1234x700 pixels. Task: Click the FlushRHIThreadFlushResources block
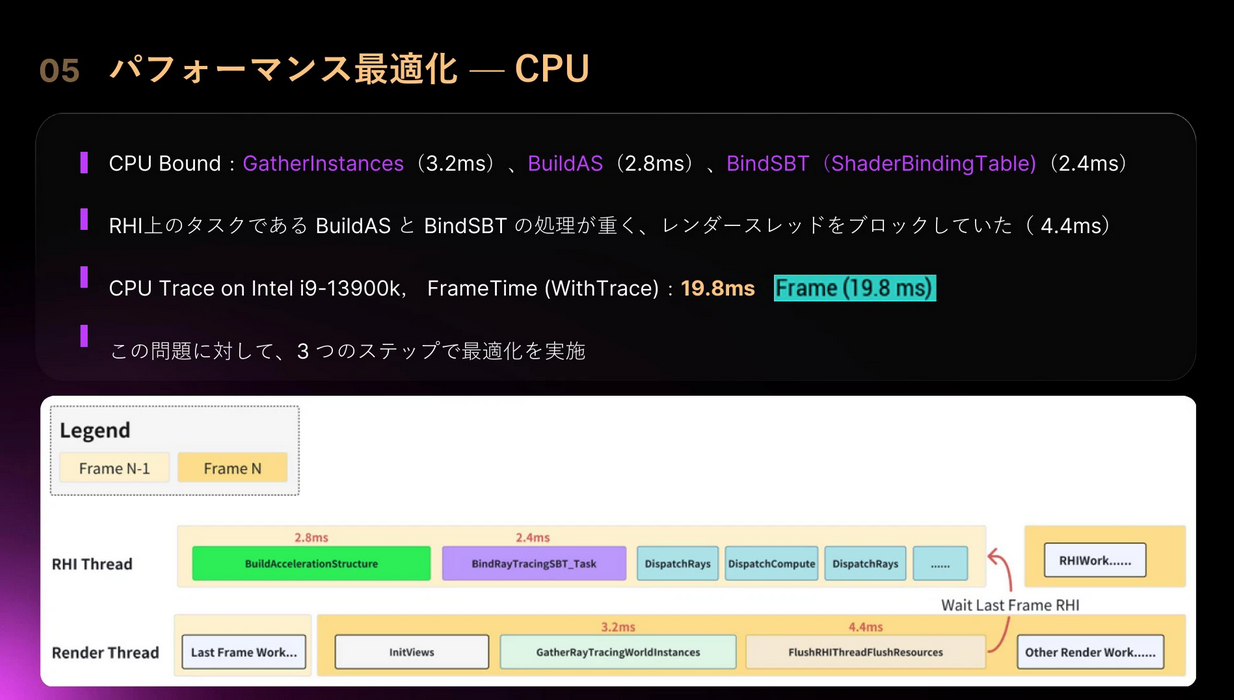click(x=865, y=652)
